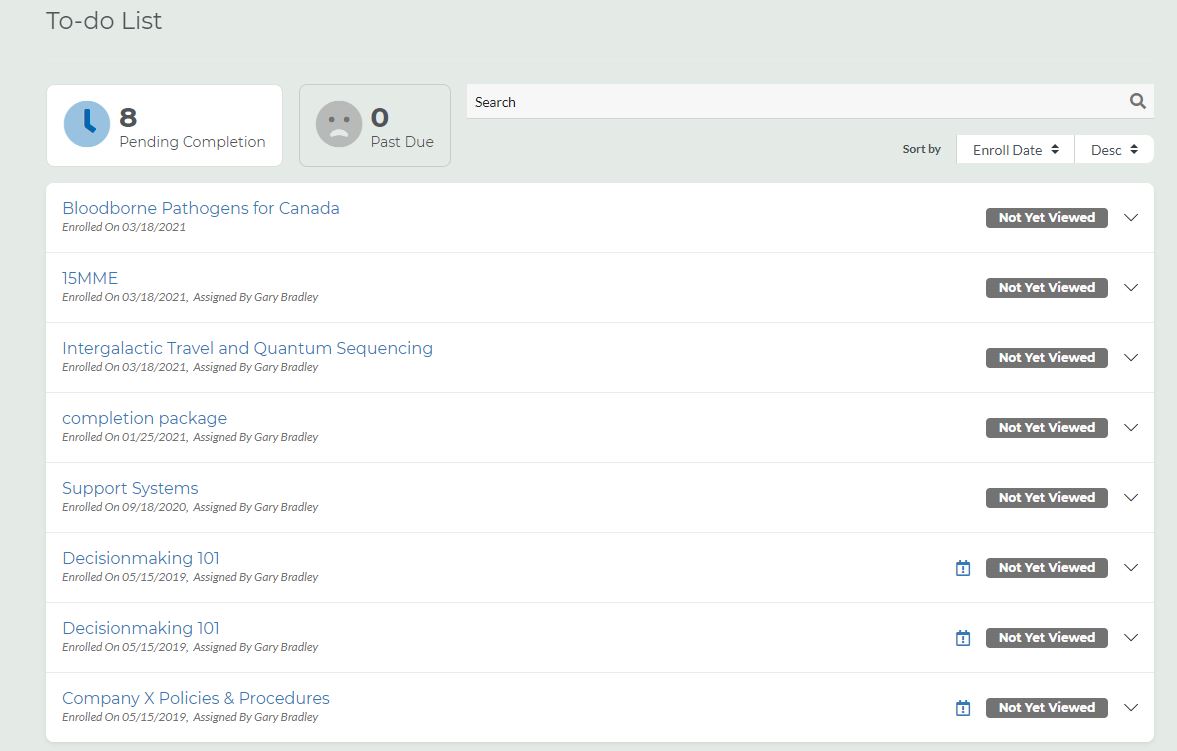
Task: Expand the 15MME course details chevron
Action: 1131,287
